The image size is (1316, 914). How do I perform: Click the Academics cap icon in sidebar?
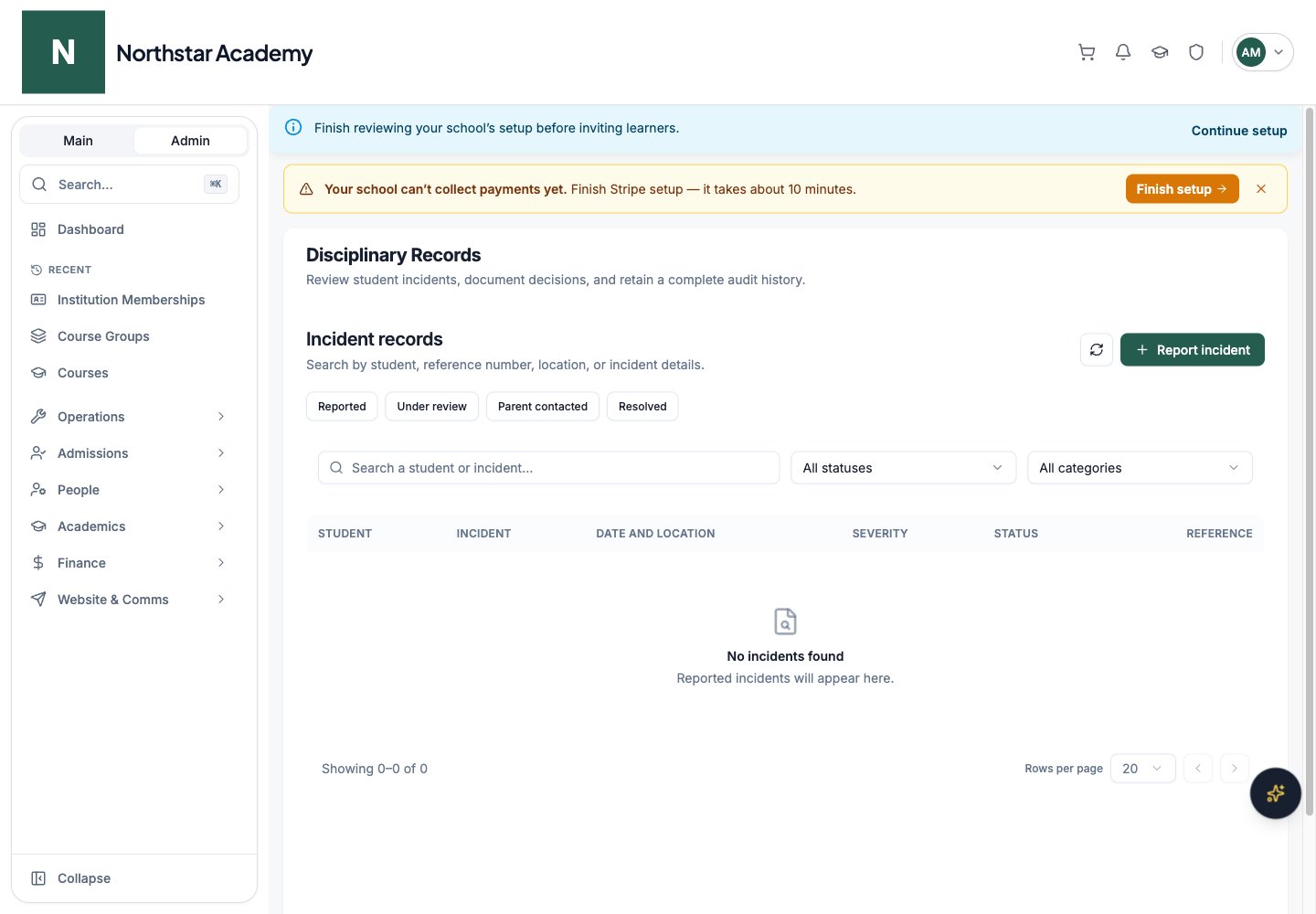38,526
